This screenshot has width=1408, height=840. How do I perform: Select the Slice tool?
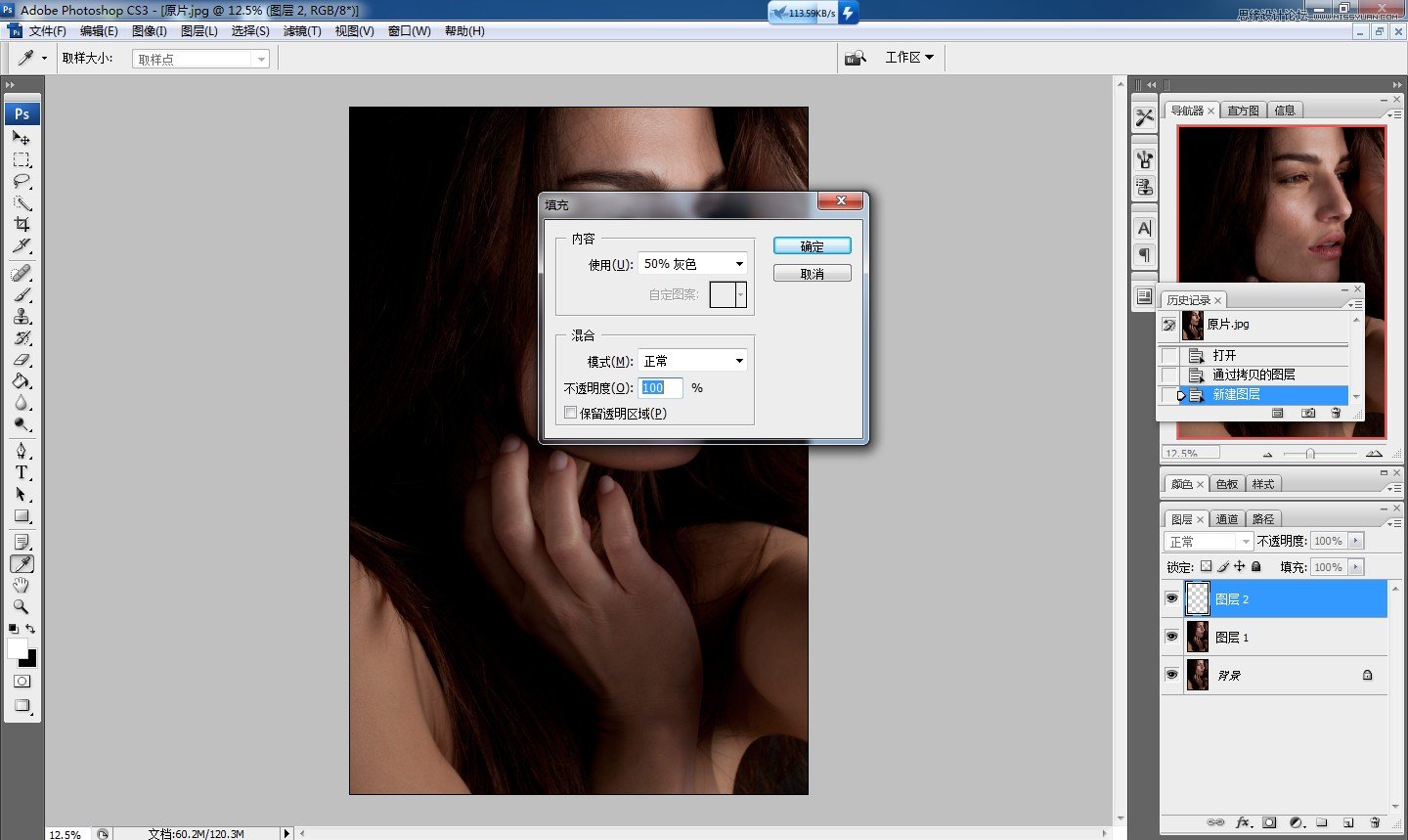click(22, 245)
